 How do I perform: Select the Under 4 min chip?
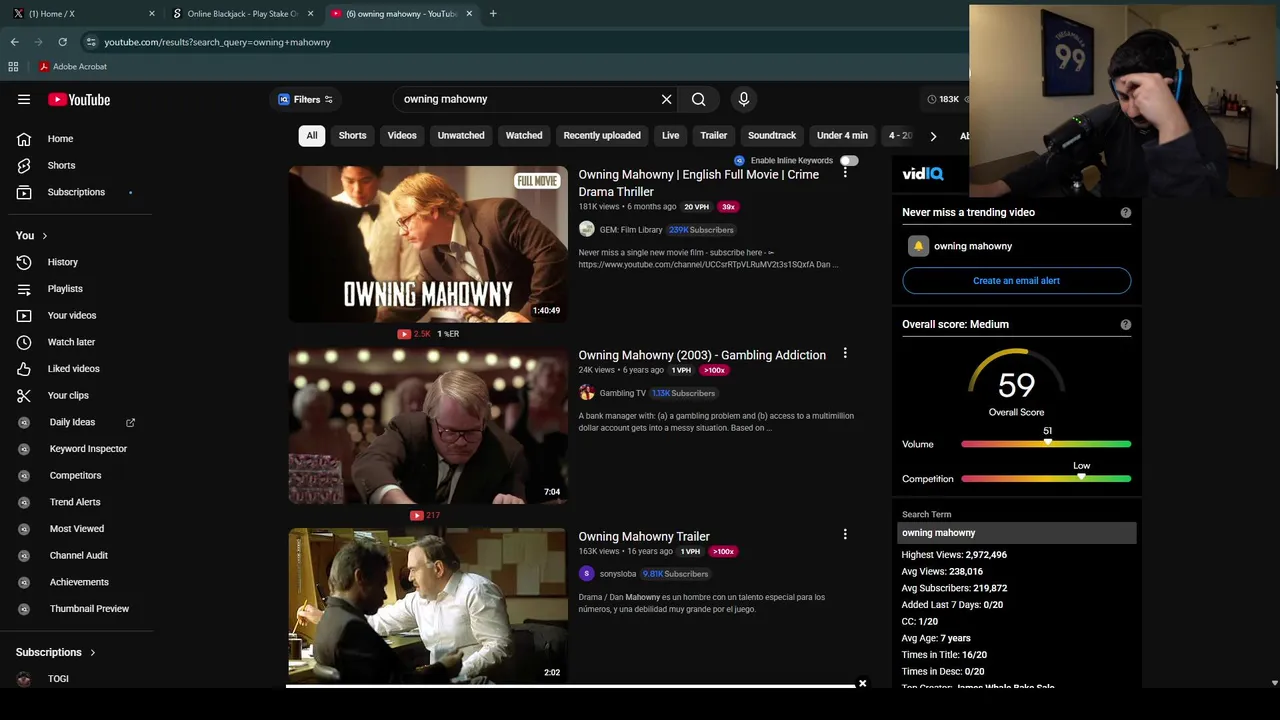(842, 135)
